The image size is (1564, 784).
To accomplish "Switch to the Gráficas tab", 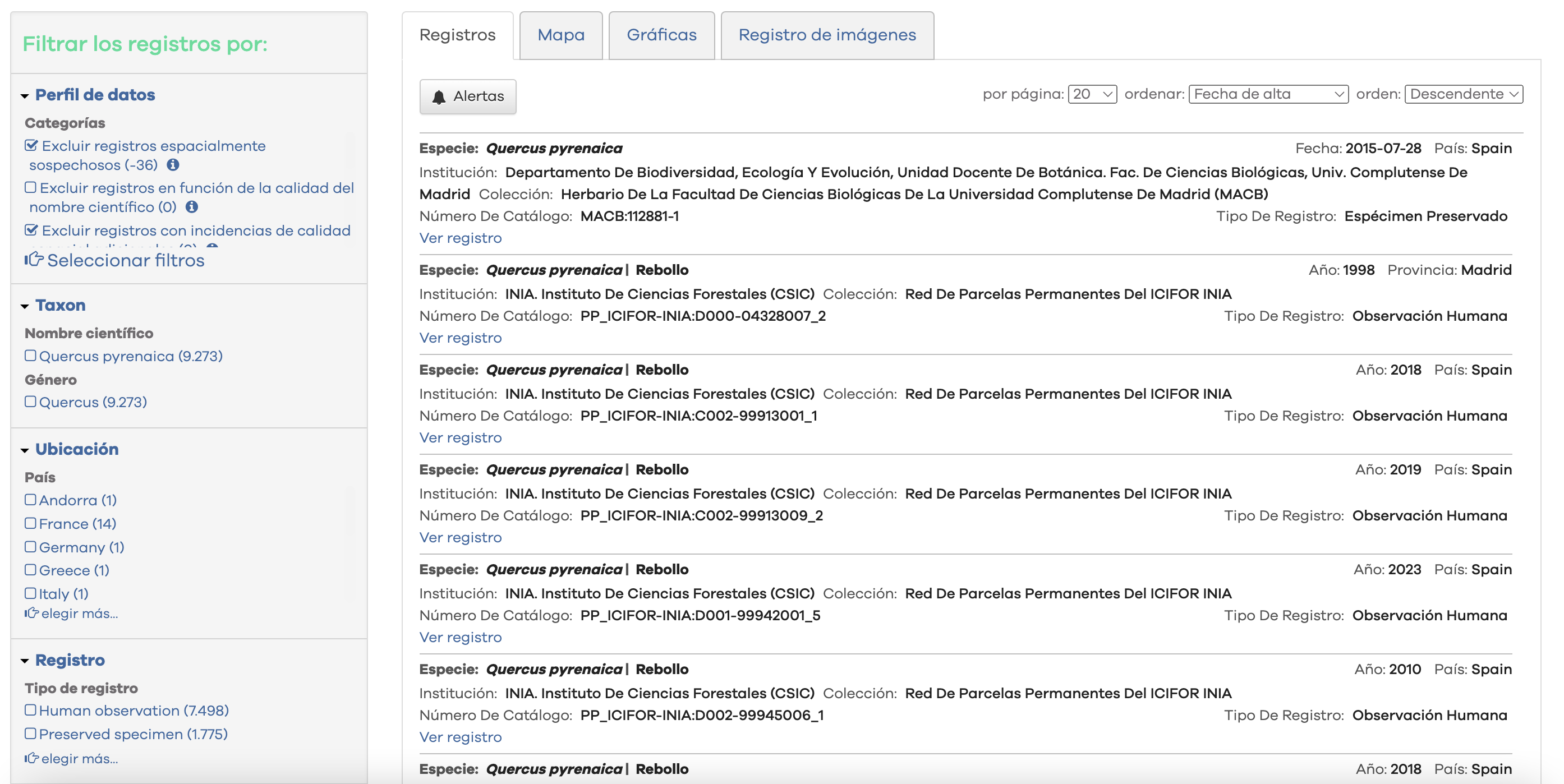I will [661, 35].
